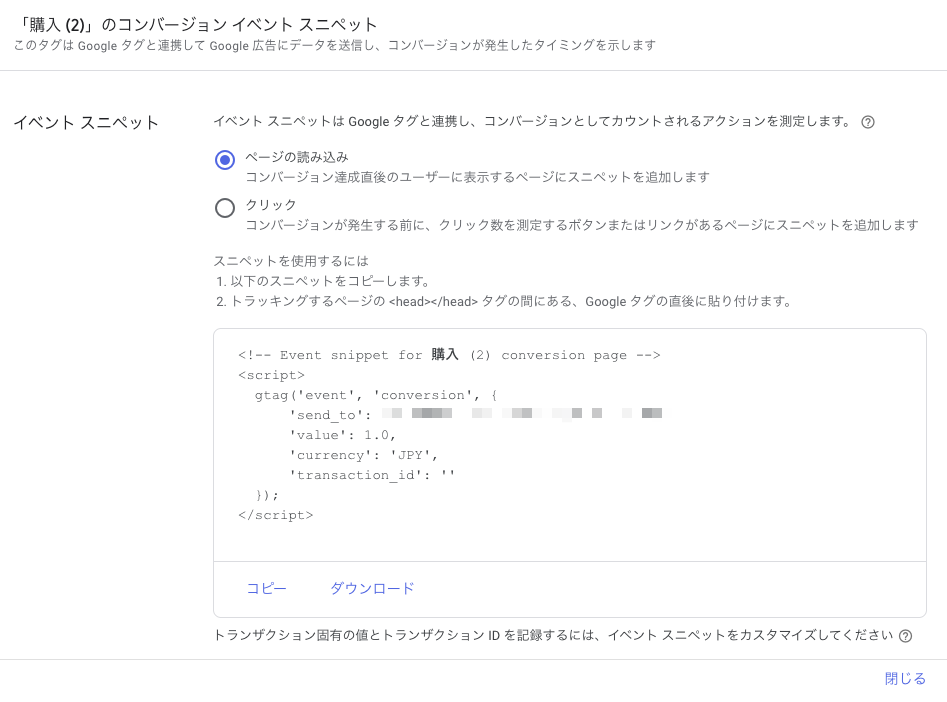This screenshot has width=947, height=702.
Task: Click the ダウンロード button below the snippet
Action: tap(372, 589)
